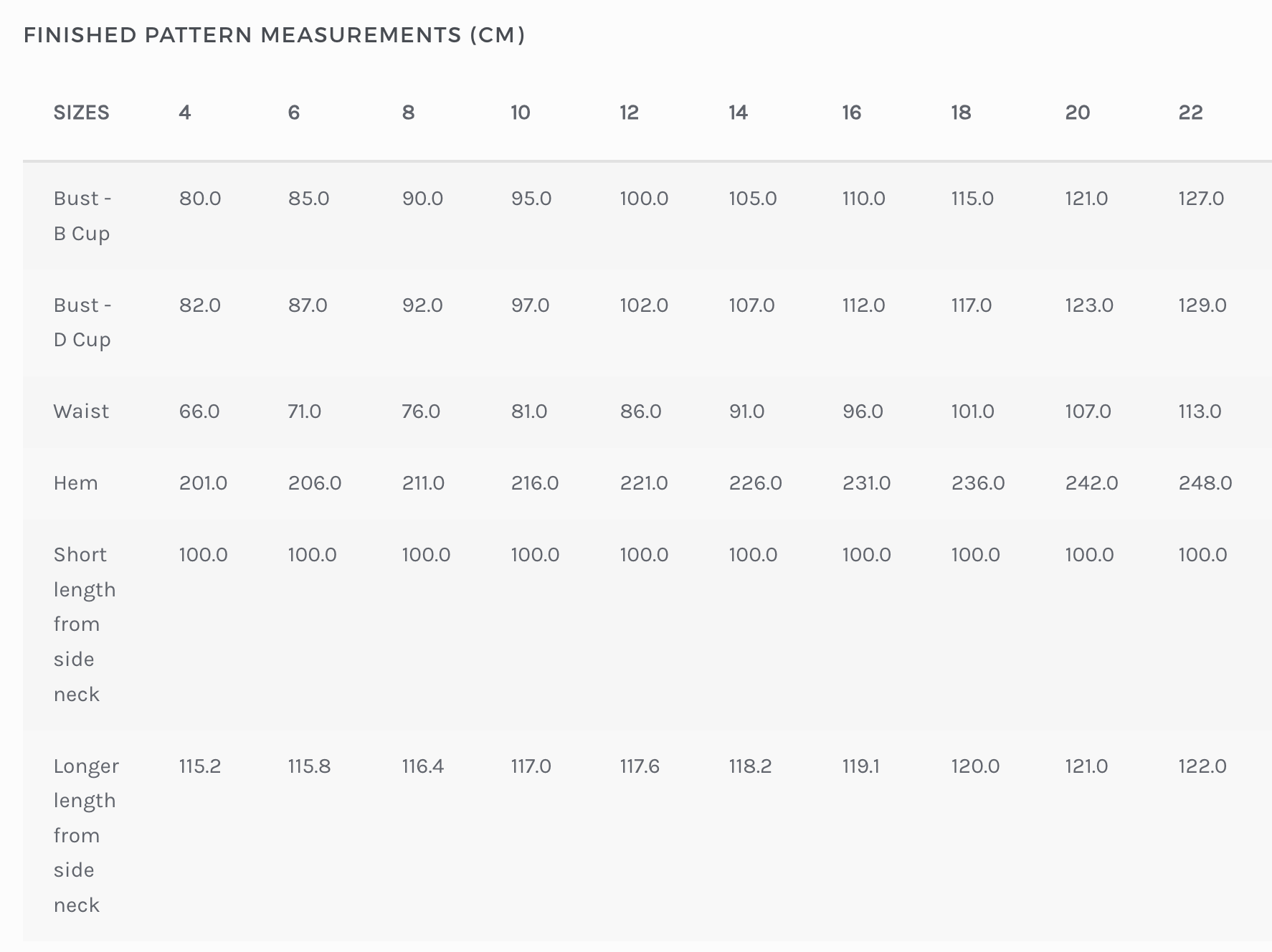Screen dimensions: 1272x952
Task: Click the 129.0 bust D cup value
Action: [x=1202, y=305]
